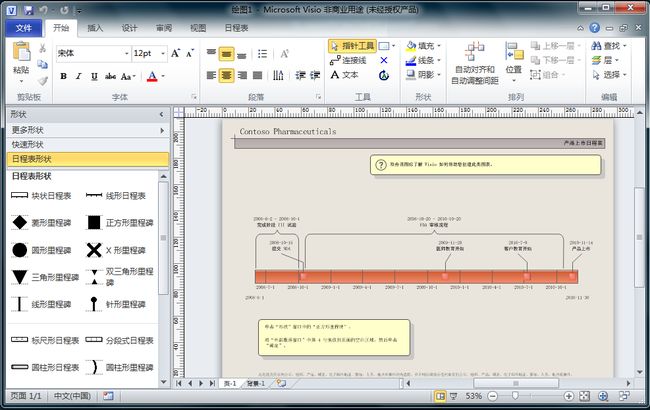This screenshot has width=650, height=410.
Task: Click the Save icon in quick access toolbar
Action: 29,10
